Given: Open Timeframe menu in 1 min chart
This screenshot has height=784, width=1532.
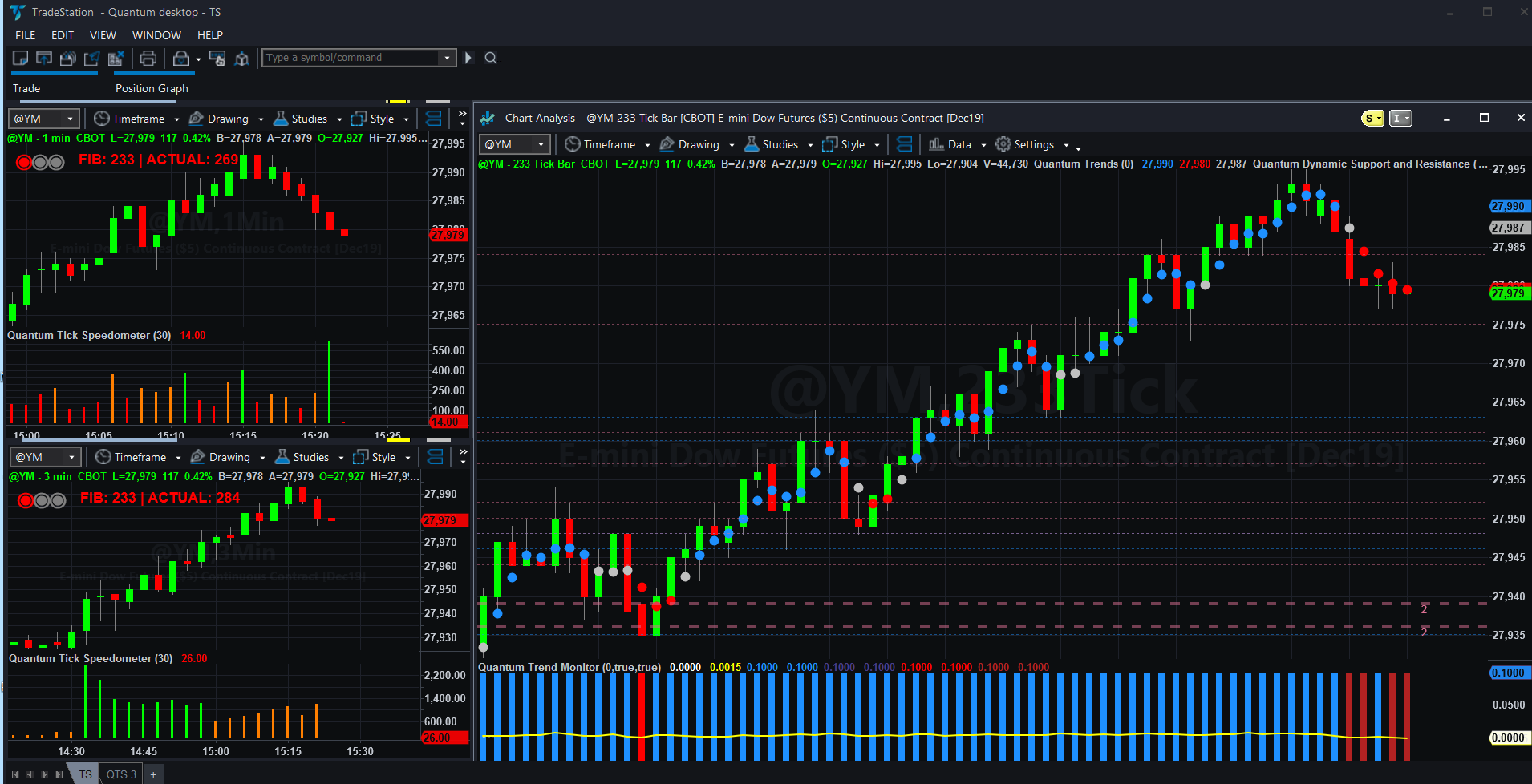Looking at the screenshot, I should point(136,119).
